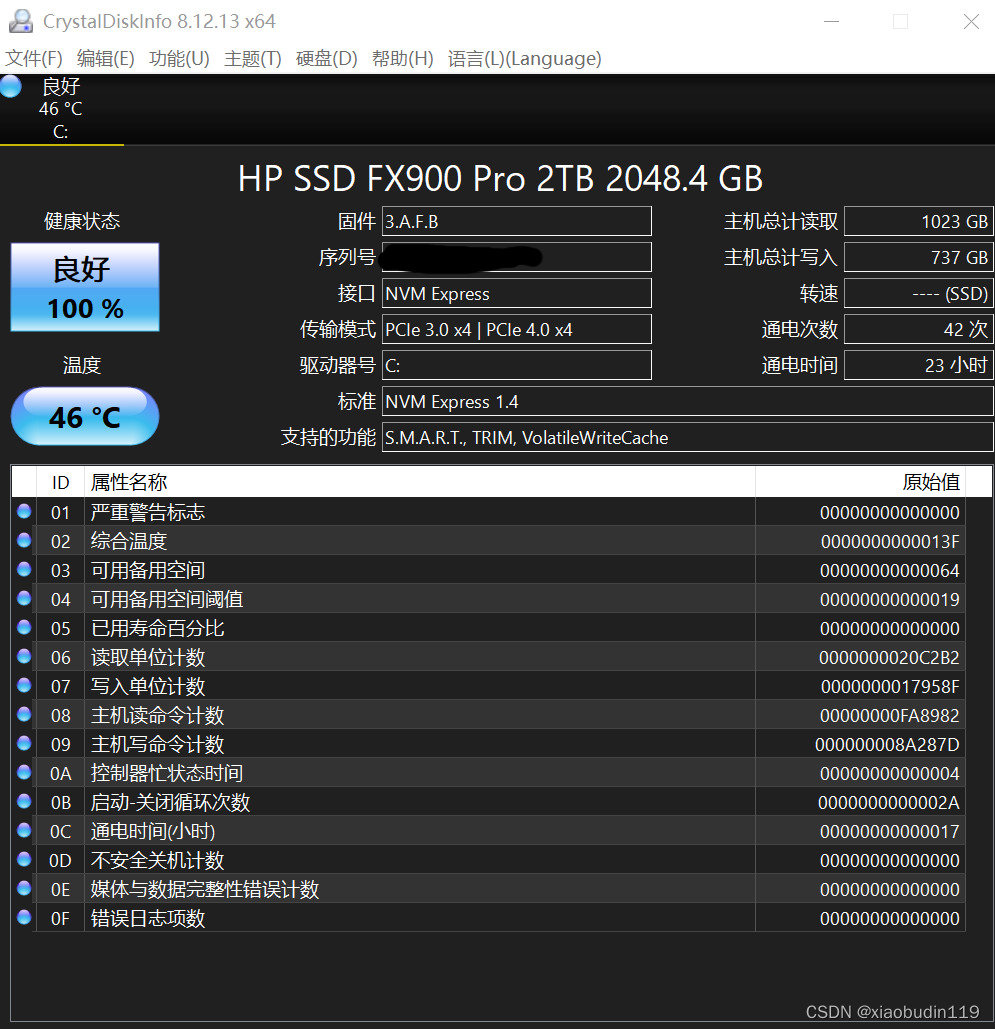Click the rotation rate field ---- (SSD)
Screen dimensions: 995x1029
point(918,293)
